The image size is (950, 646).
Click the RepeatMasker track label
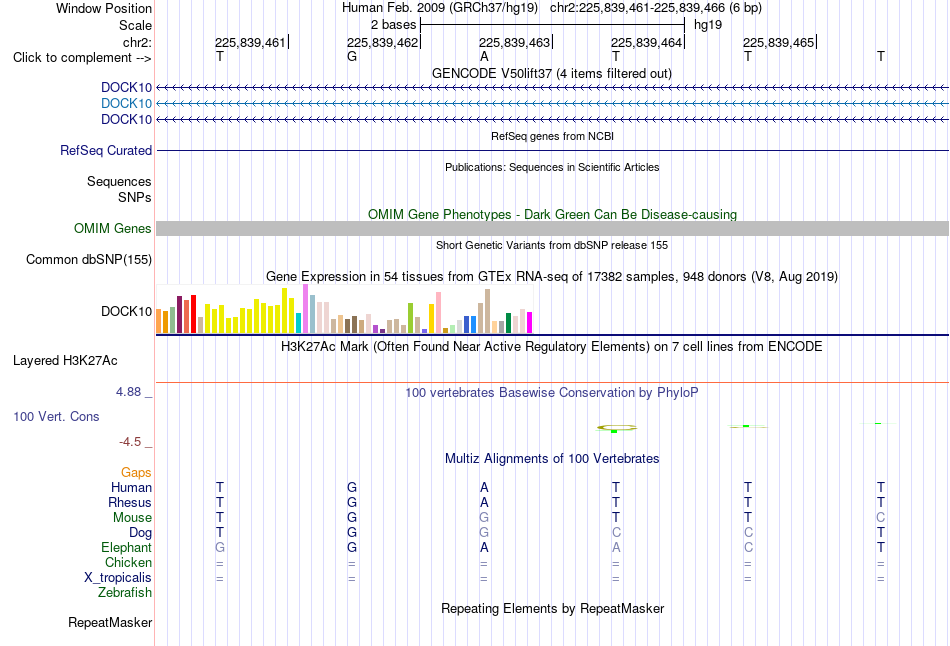[110, 622]
